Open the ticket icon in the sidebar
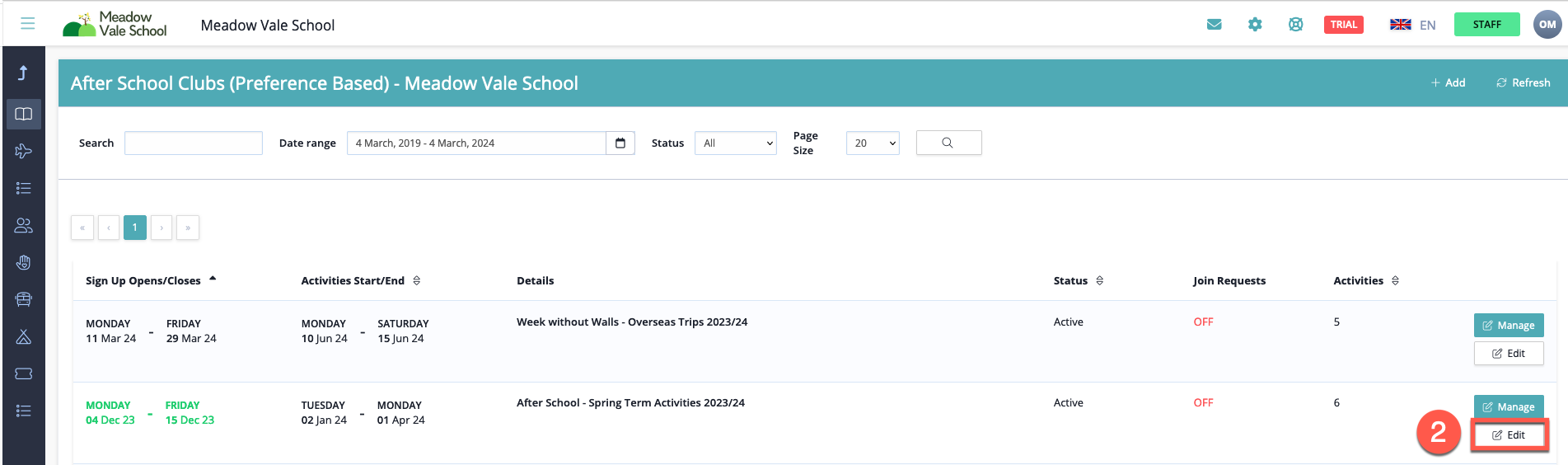Image resolution: width=1568 pixels, height=465 pixels. coord(24,373)
